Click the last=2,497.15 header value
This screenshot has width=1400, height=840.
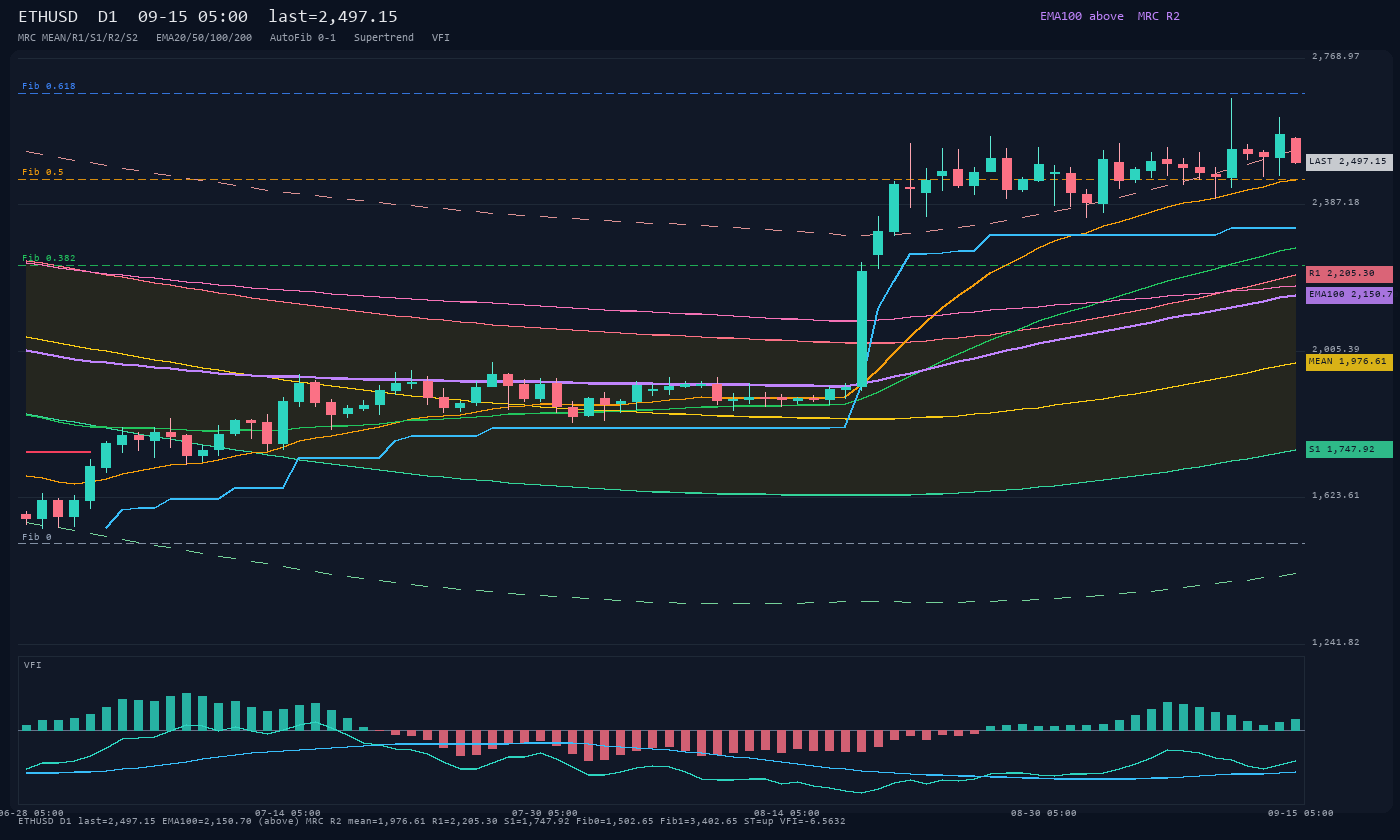pos(333,17)
